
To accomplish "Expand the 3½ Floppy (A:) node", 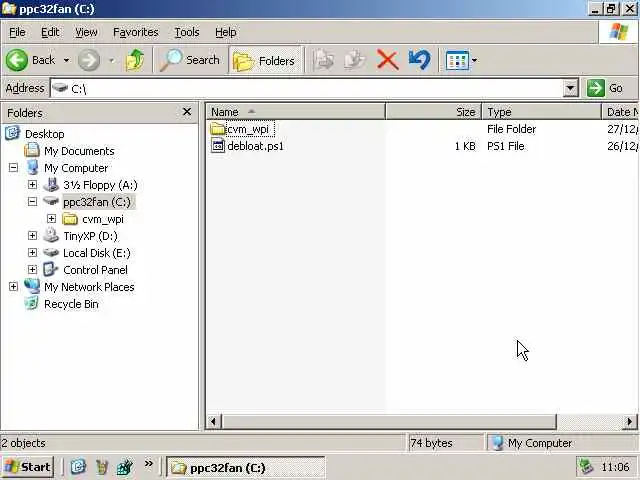I will (32, 185).
